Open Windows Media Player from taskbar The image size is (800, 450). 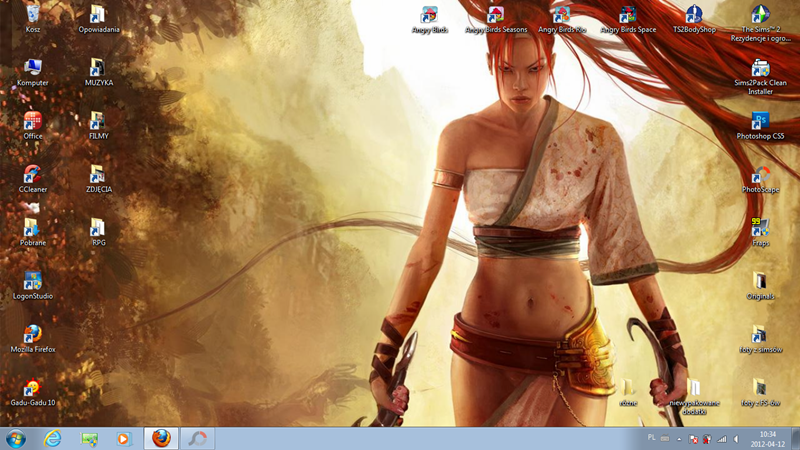[124, 439]
